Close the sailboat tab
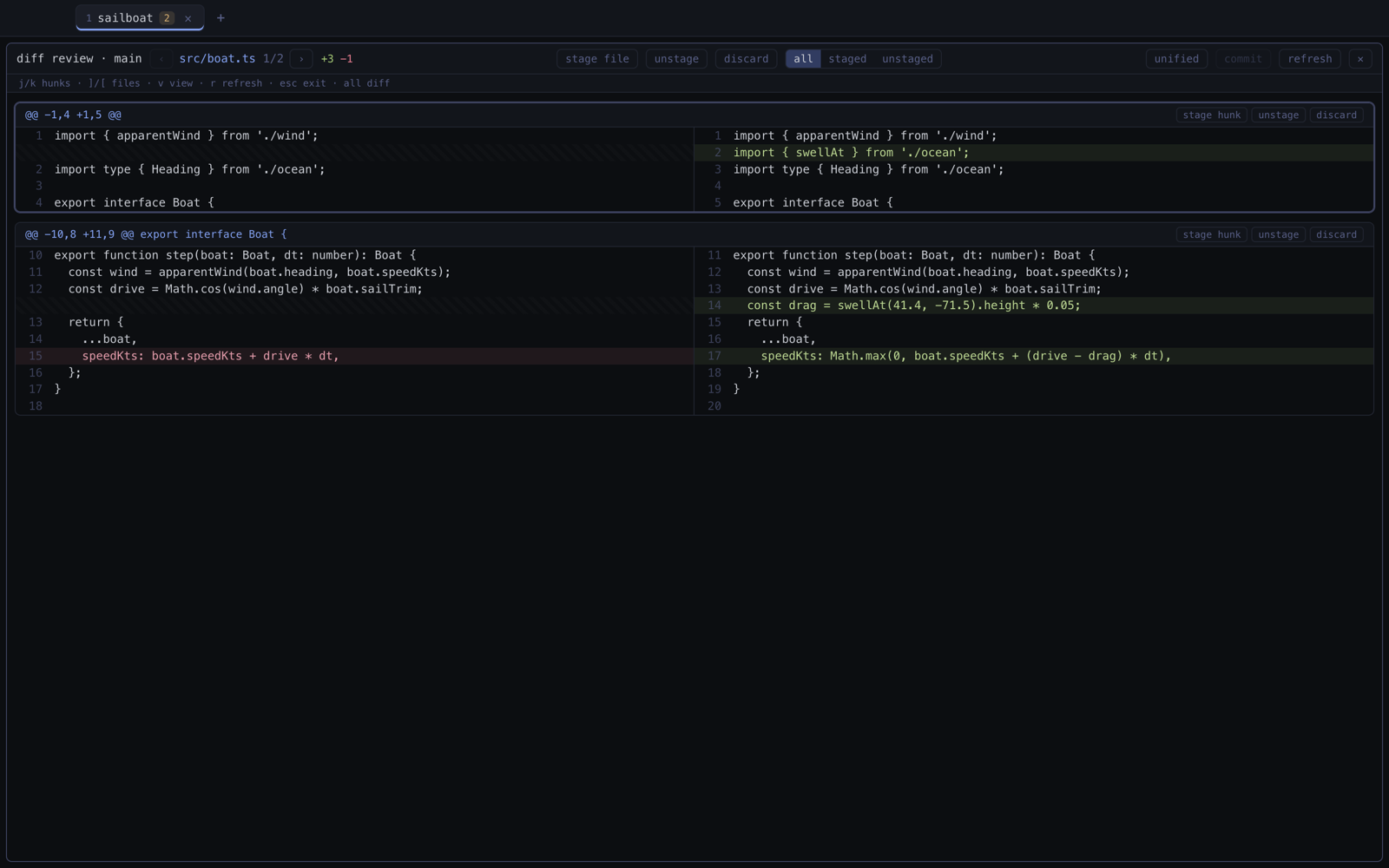The height and width of the screenshot is (868, 1389). click(x=188, y=18)
